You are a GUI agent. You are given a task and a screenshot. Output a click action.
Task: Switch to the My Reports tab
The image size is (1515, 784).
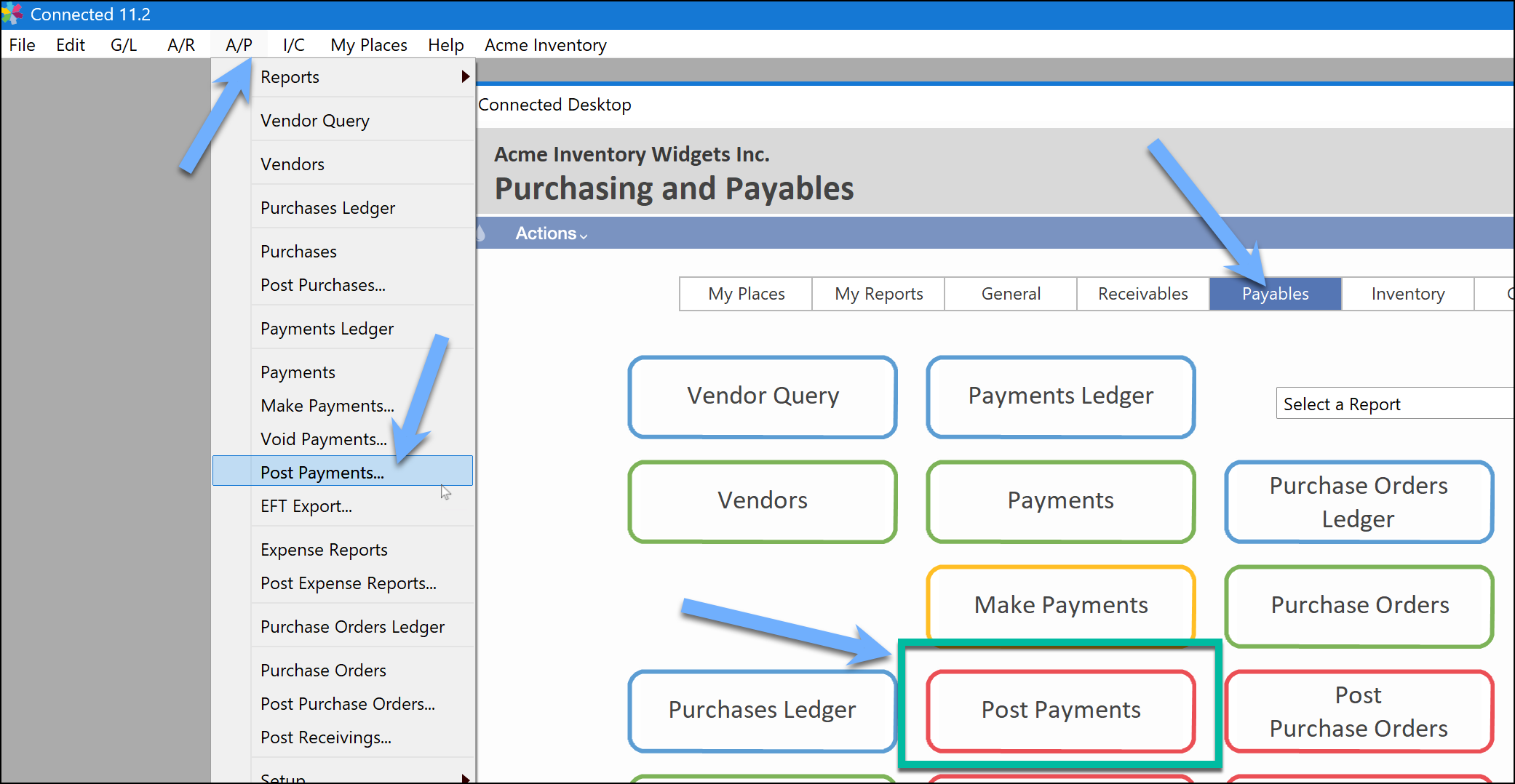878,294
